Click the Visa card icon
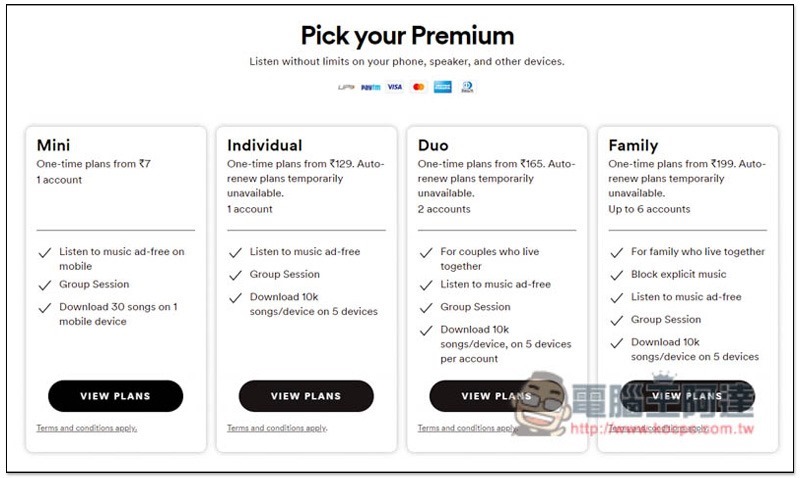Screen dimensions: 800x478 click(x=394, y=87)
